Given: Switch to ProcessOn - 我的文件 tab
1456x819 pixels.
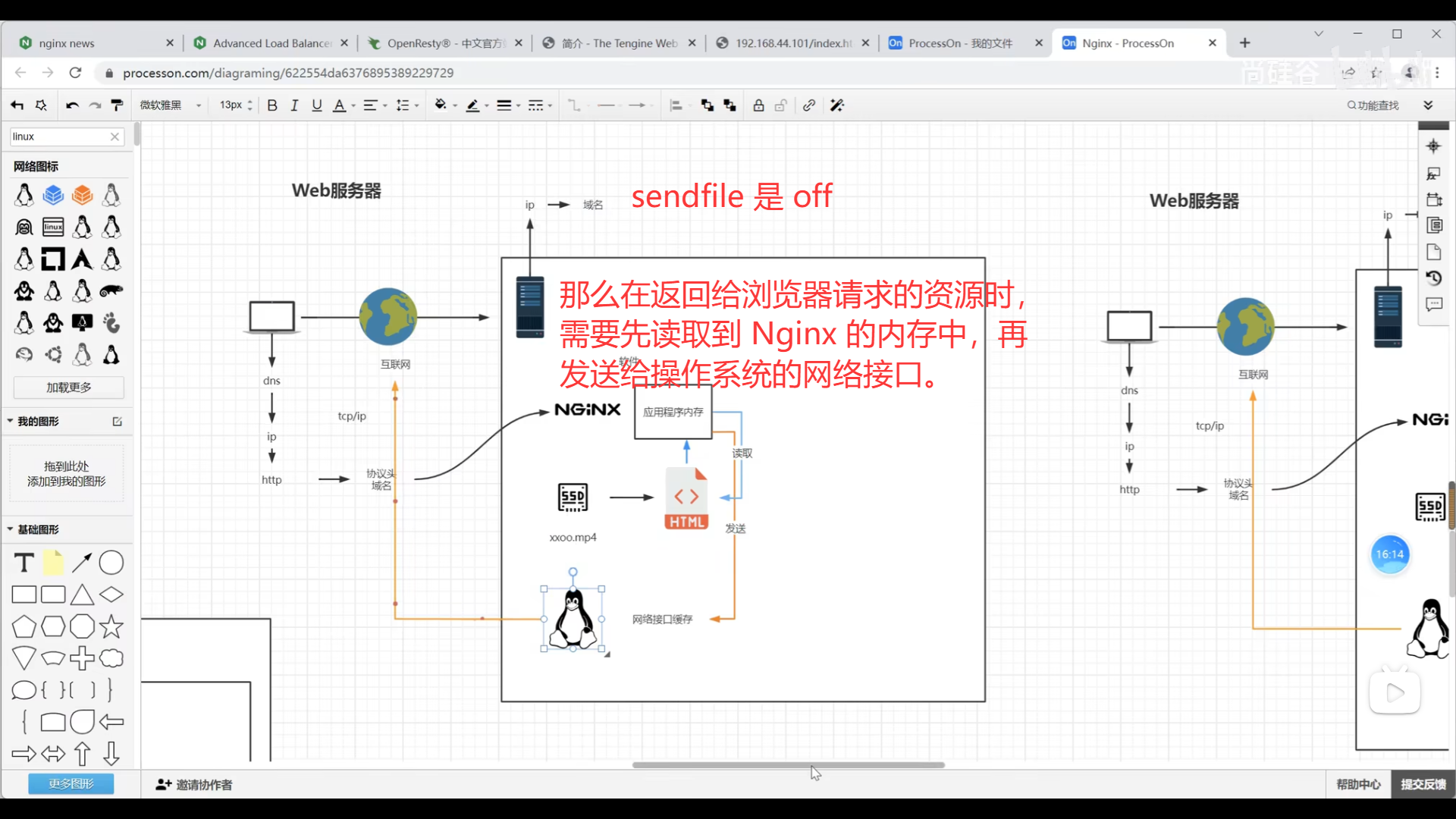Looking at the screenshot, I should point(960,43).
